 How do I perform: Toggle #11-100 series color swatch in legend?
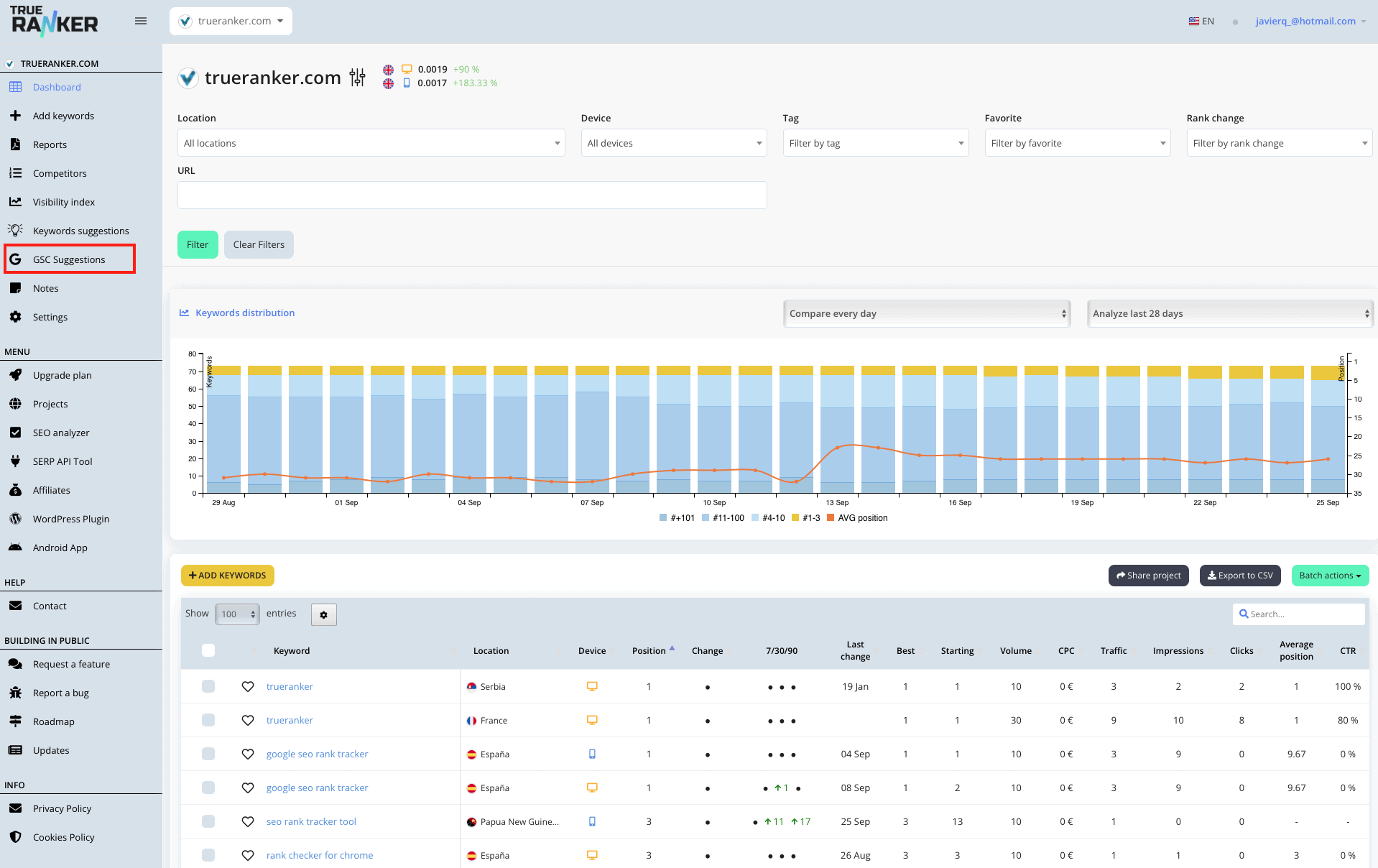(706, 518)
